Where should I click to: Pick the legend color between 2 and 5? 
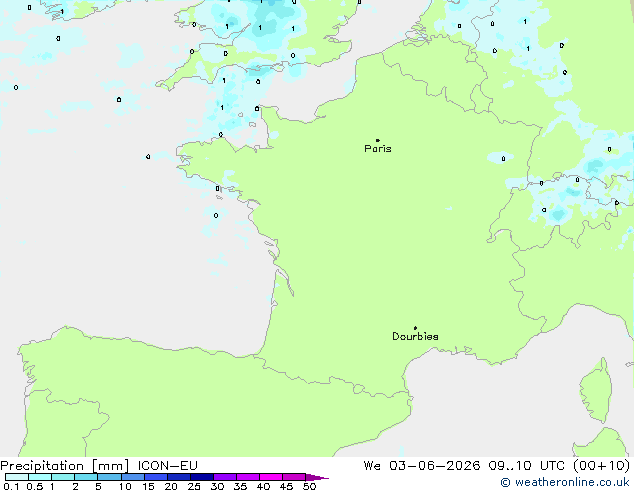[x=87, y=477]
